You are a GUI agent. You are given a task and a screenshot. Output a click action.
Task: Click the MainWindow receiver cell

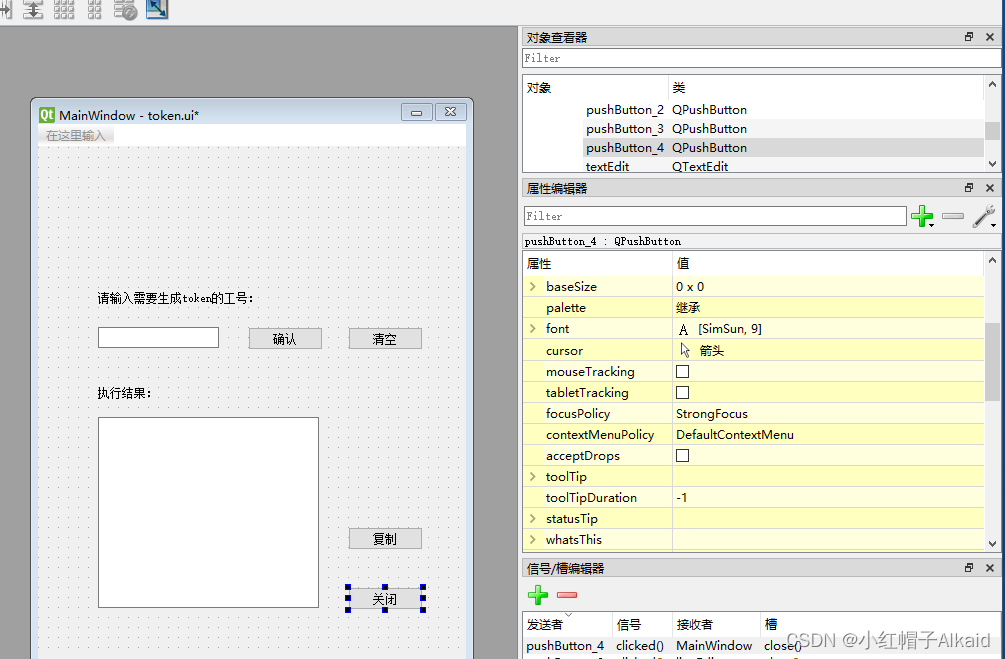click(x=714, y=646)
